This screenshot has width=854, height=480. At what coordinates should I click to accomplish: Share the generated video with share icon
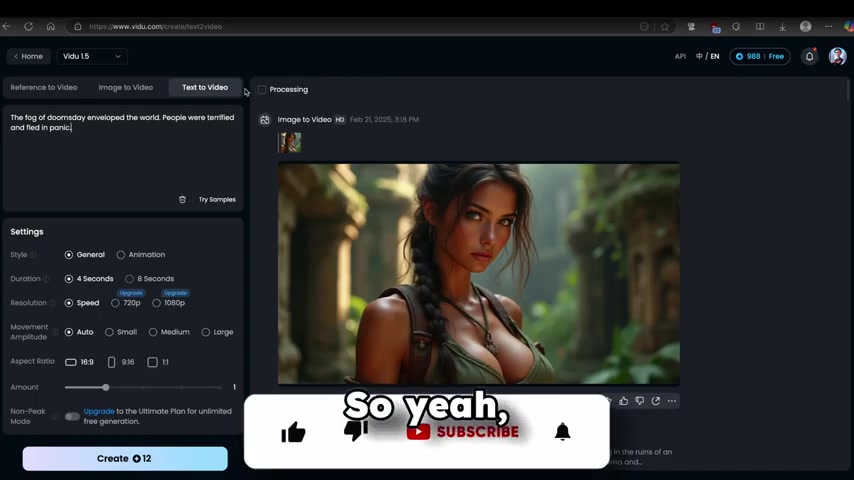pos(656,401)
